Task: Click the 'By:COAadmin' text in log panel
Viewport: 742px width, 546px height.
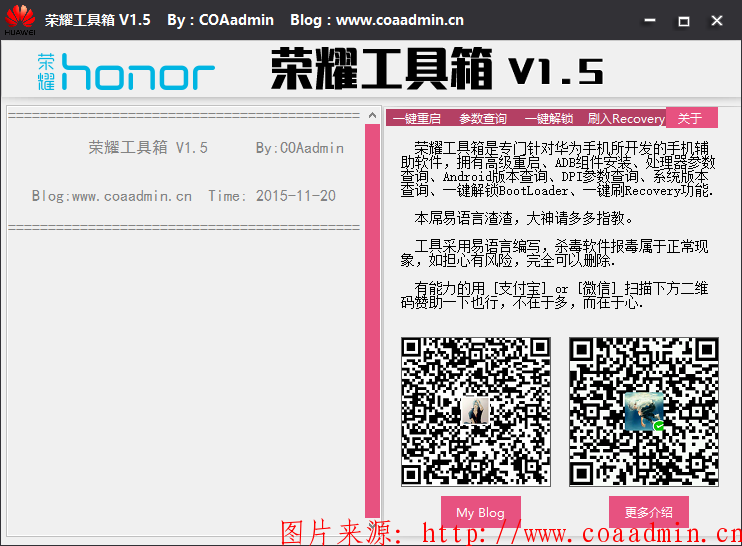Action: (x=300, y=148)
